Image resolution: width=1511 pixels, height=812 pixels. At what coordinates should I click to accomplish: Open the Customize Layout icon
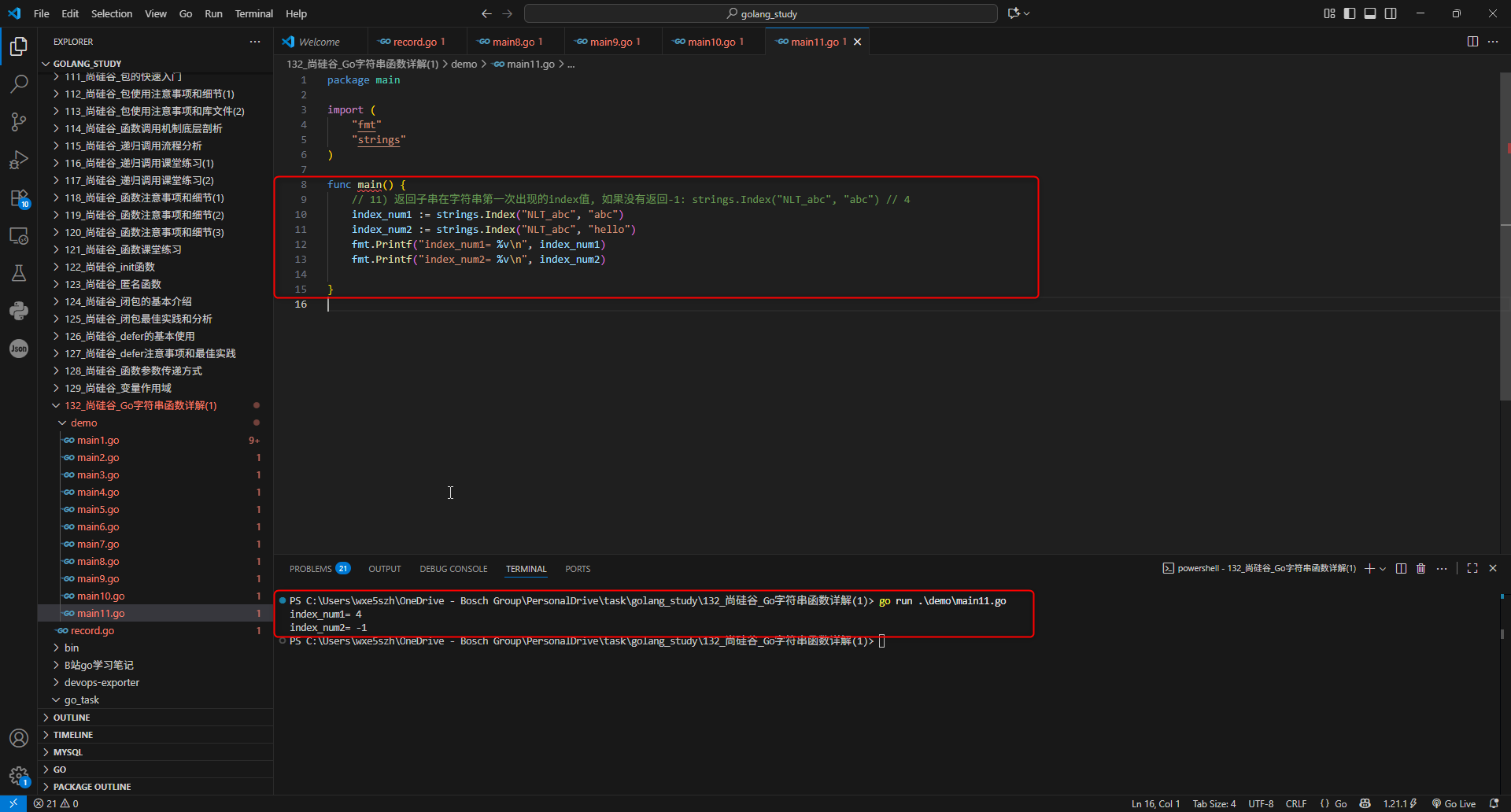tap(1329, 13)
